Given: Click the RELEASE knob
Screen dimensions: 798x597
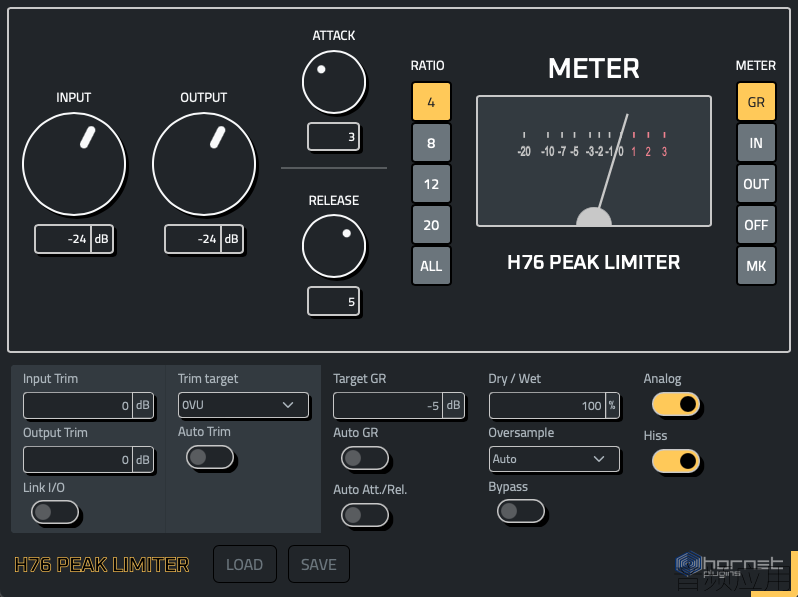Looking at the screenshot, I should [x=334, y=246].
